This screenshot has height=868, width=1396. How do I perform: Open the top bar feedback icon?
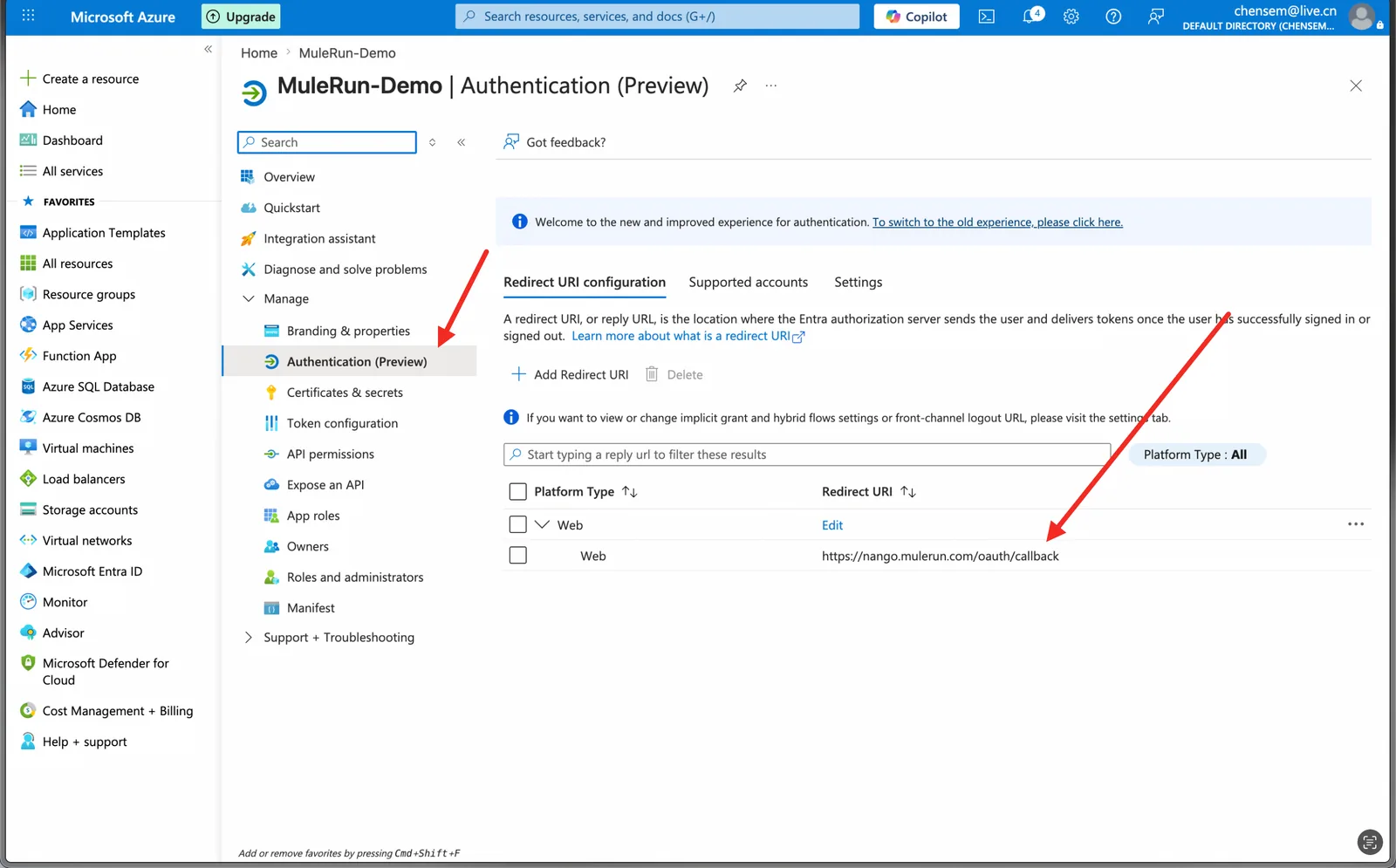pos(1155,17)
